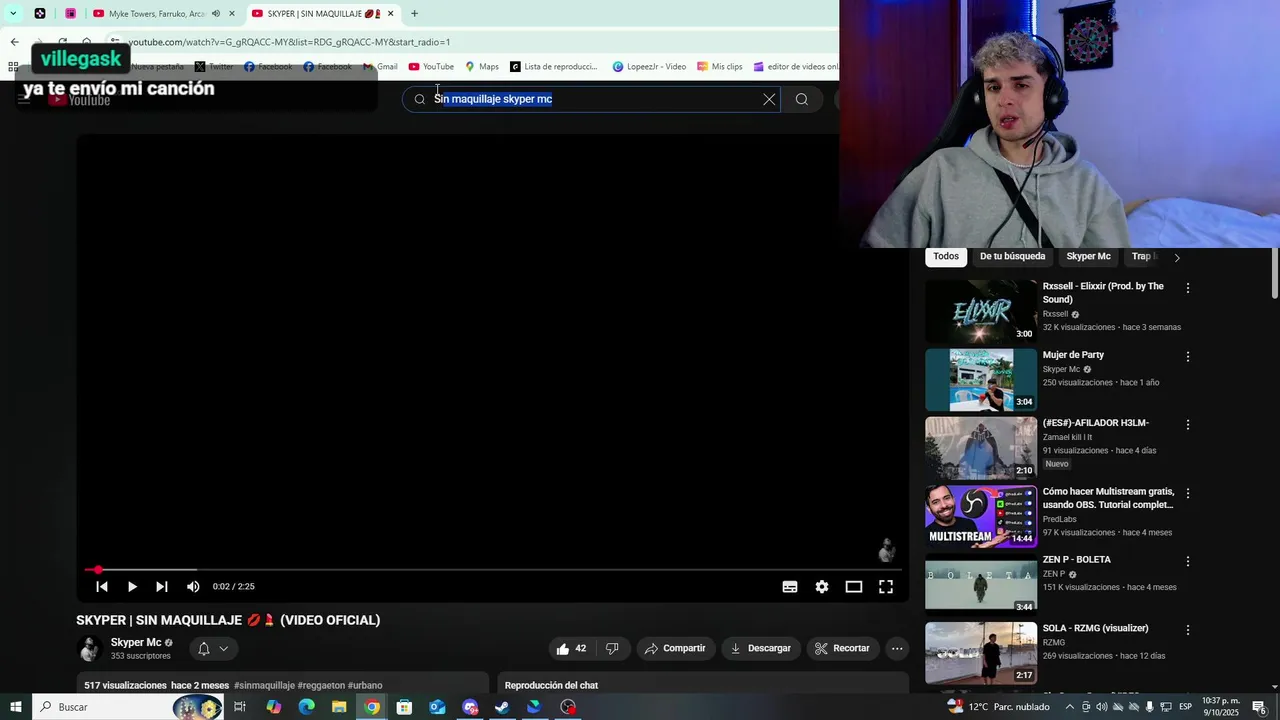Image resolution: width=1280 pixels, height=720 pixels.
Task: Select the Todos filter chip
Action: tap(946, 256)
